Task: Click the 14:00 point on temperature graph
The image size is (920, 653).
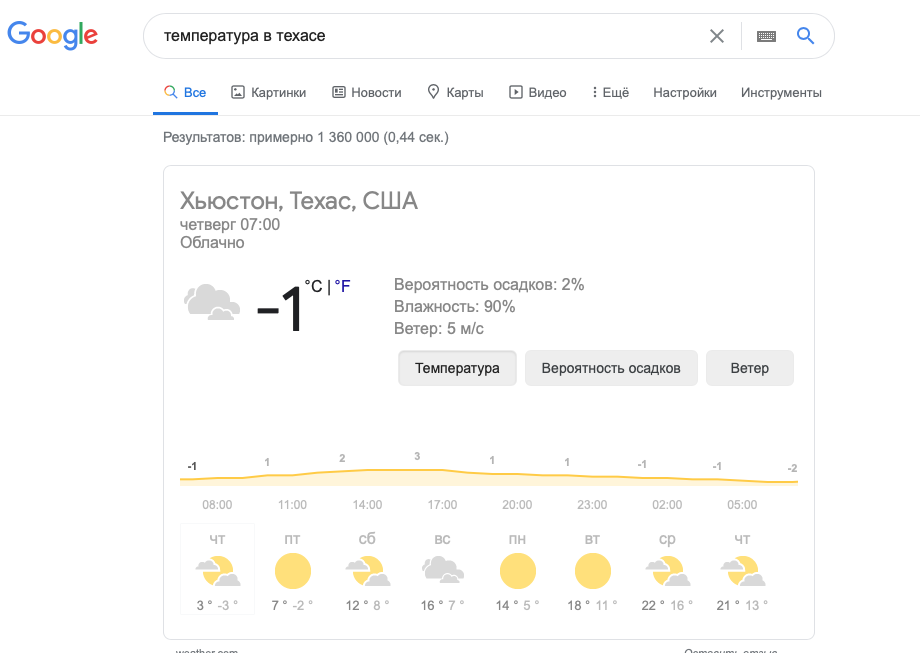Action: pos(367,470)
